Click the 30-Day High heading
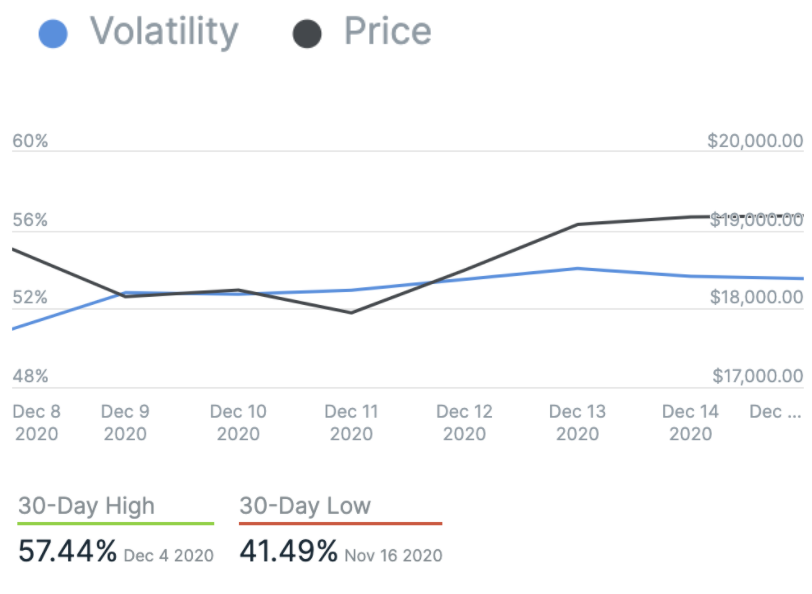 [86, 506]
